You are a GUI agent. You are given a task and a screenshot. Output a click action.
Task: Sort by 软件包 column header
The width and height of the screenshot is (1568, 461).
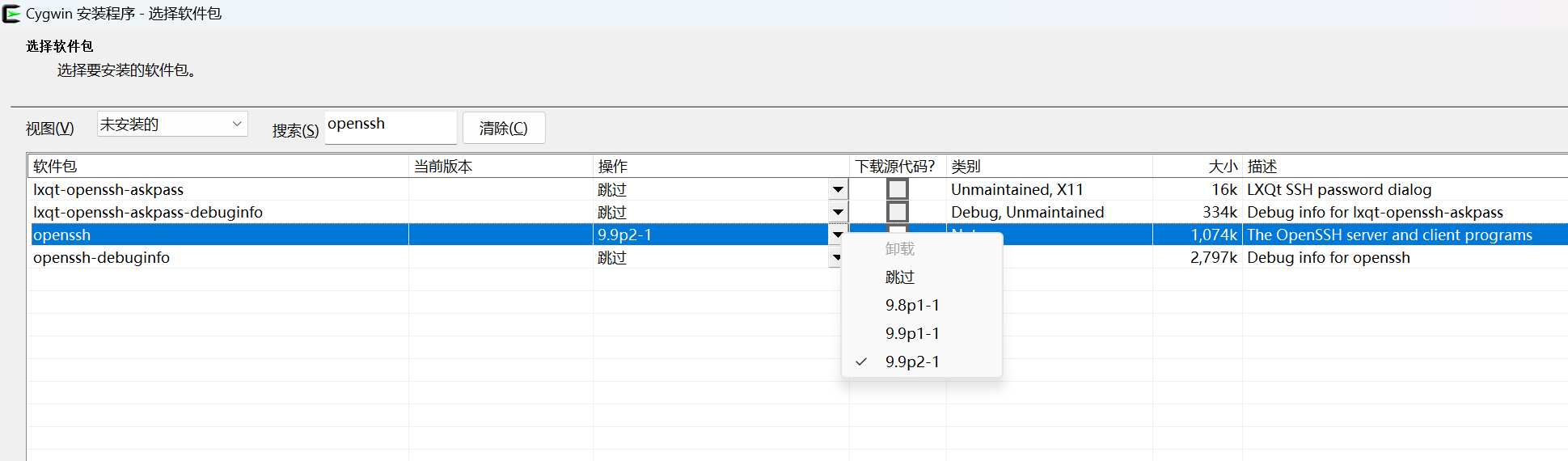point(55,167)
